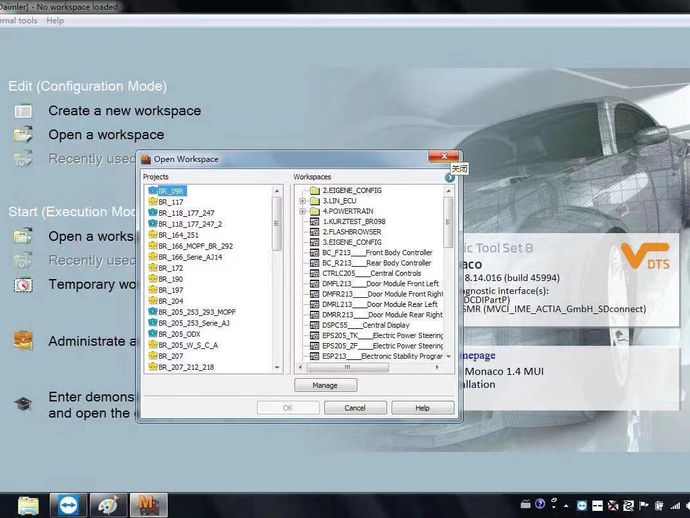Select CTRLC205 Central Controls workspace

click(x=371, y=273)
